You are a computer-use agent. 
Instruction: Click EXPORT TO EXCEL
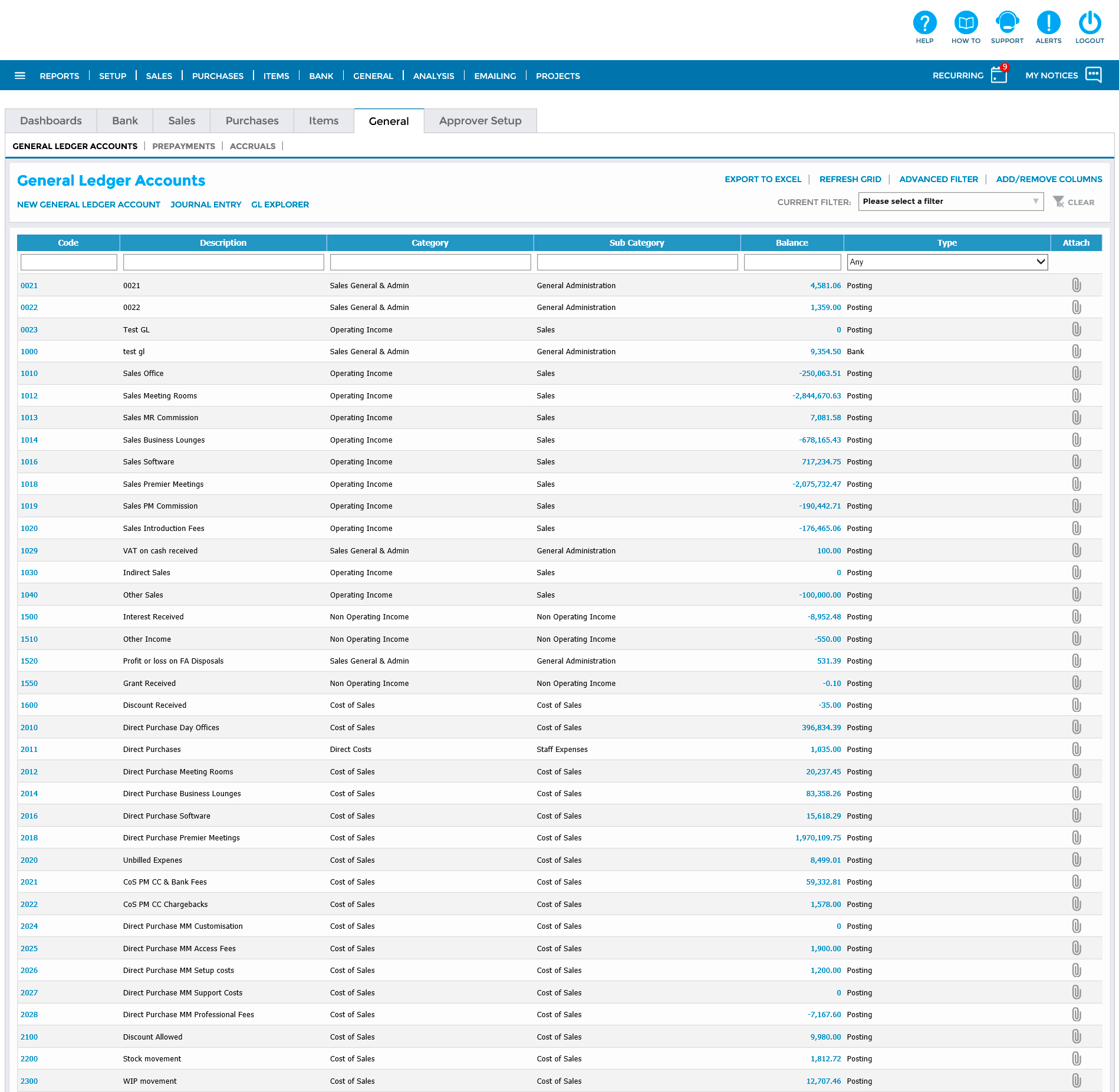[762, 179]
